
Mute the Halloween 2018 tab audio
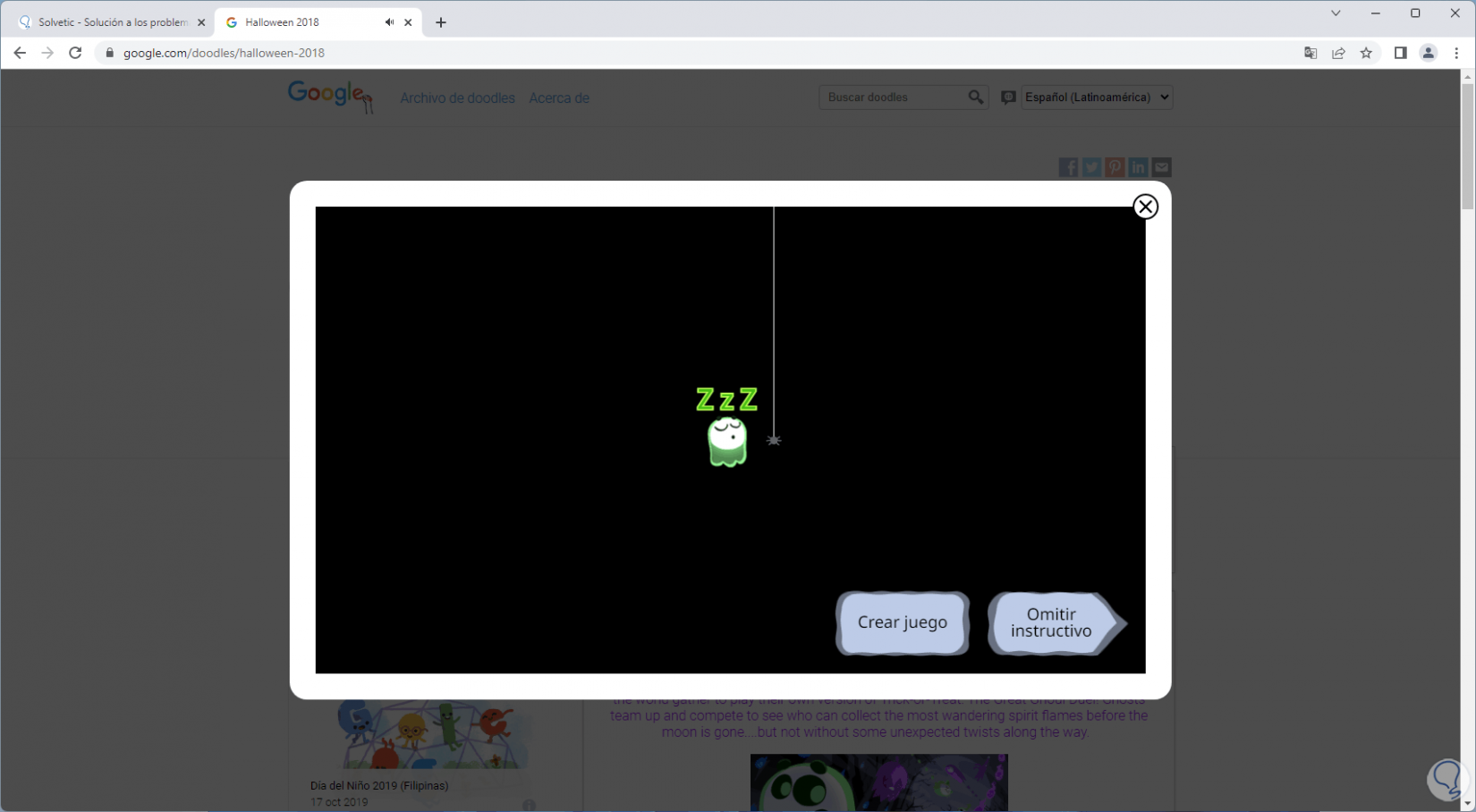tap(389, 22)
